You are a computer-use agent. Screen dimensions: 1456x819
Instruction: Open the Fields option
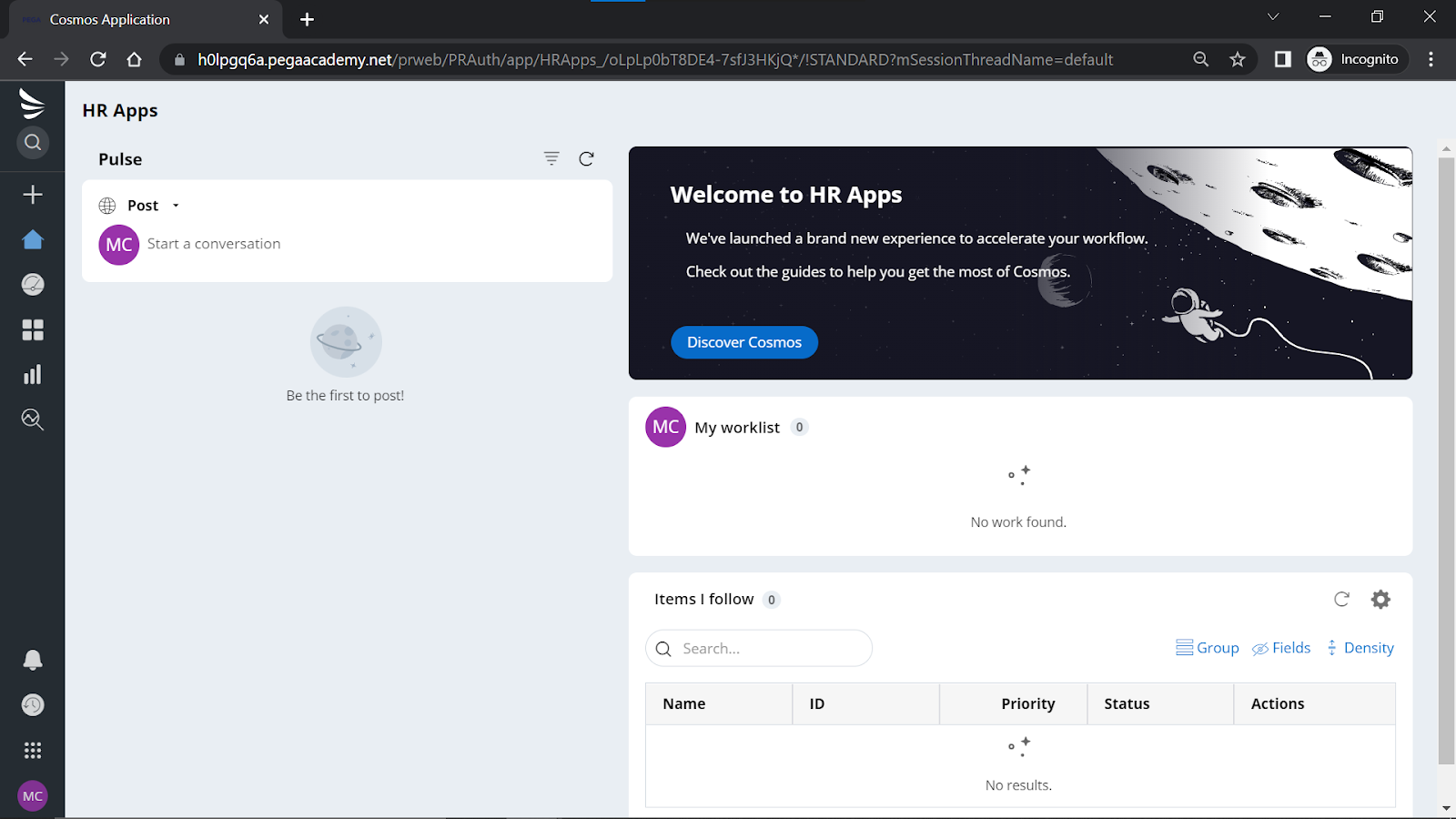pos(1281,648)
